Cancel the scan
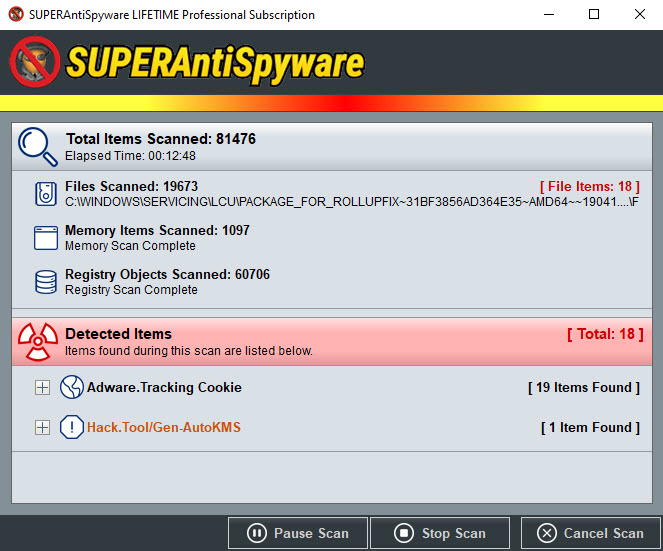Image resolution: width=663 pixels, height=551 pixels. 590,533
